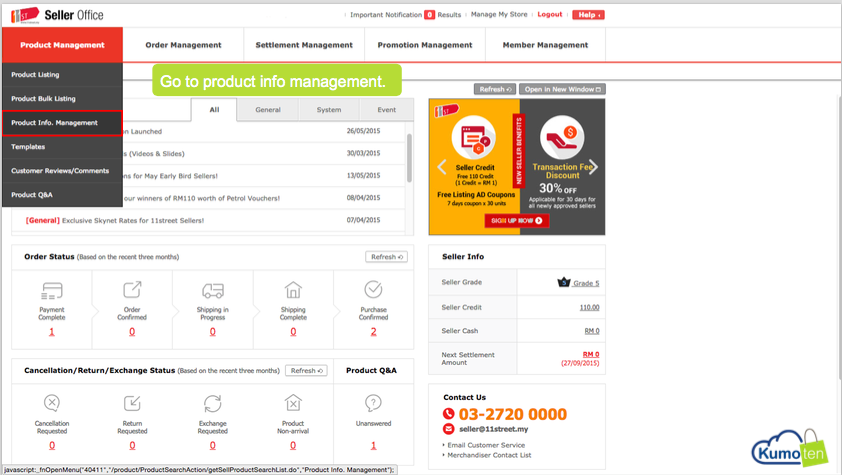Open the Unanswered Q&A count link

pyautogui.click(x=373, y=445)
